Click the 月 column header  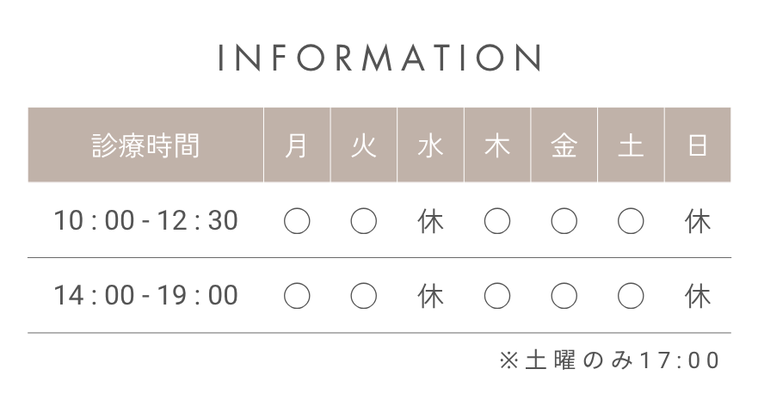[297, 145]
